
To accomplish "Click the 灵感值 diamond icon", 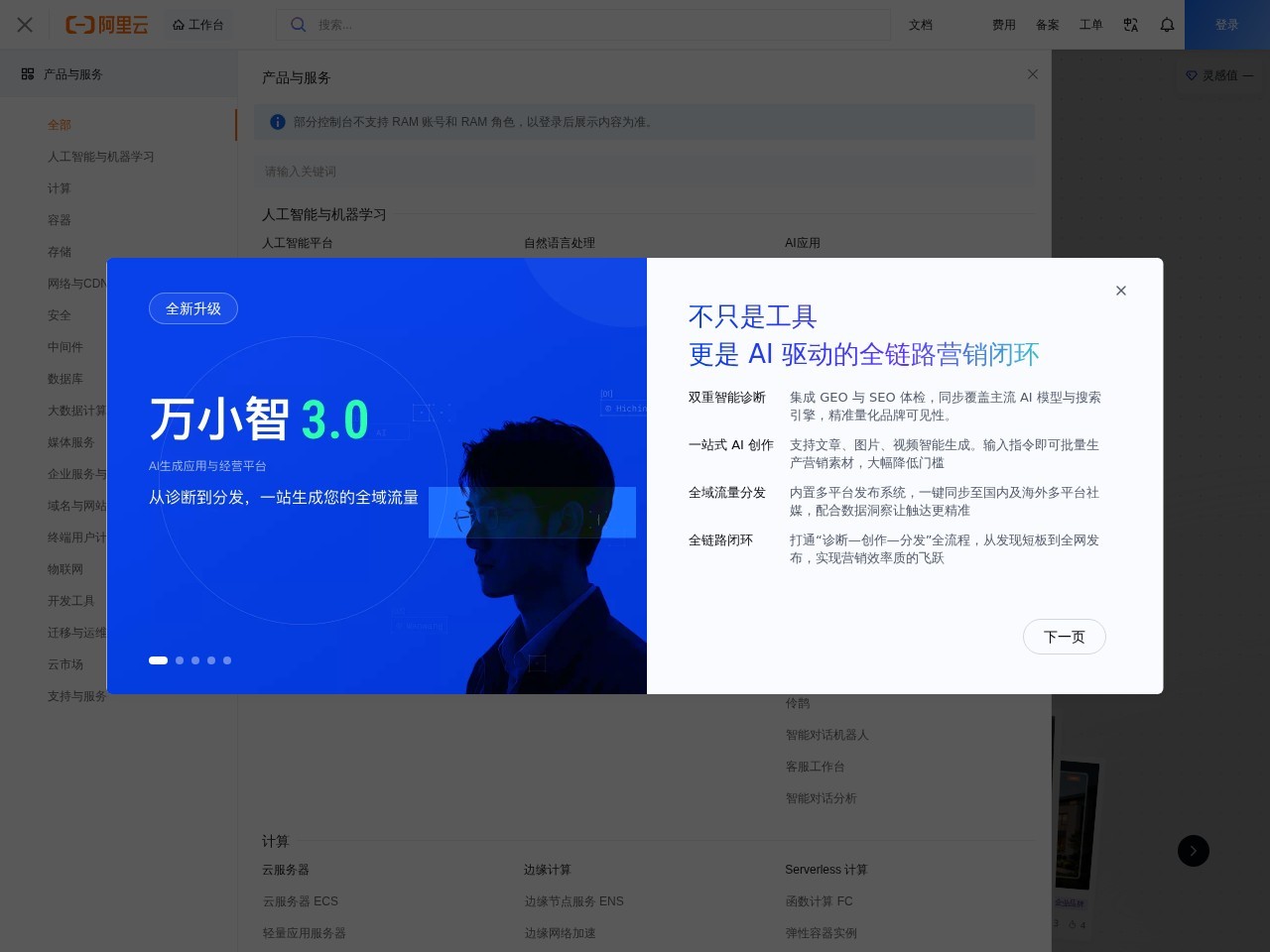I will pyautogui.click(x=1192, y=75).
